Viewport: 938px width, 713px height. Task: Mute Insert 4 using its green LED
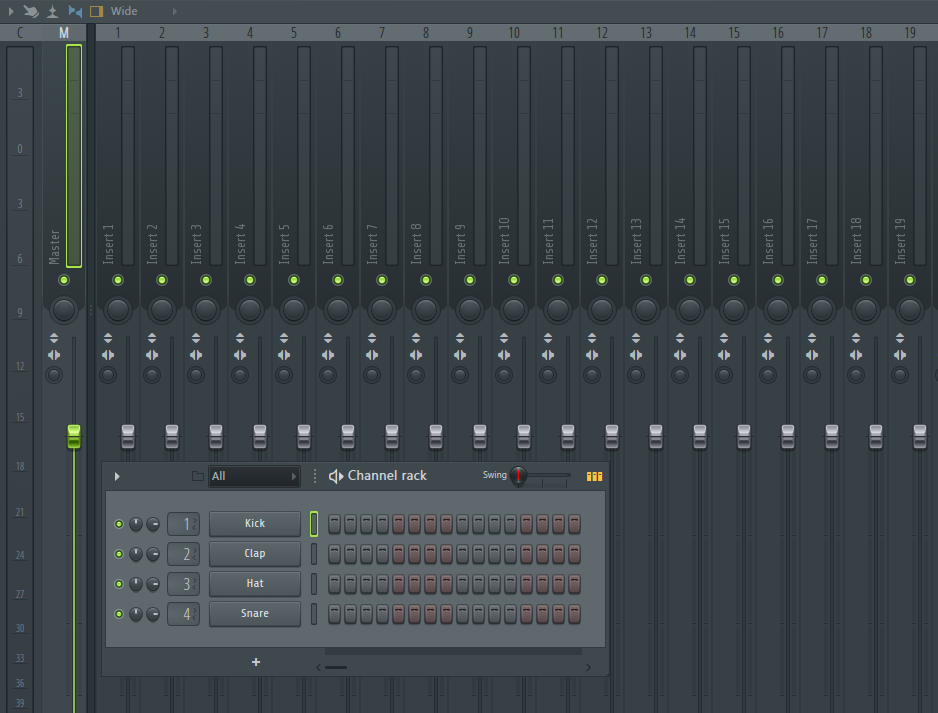coord(250,280)
